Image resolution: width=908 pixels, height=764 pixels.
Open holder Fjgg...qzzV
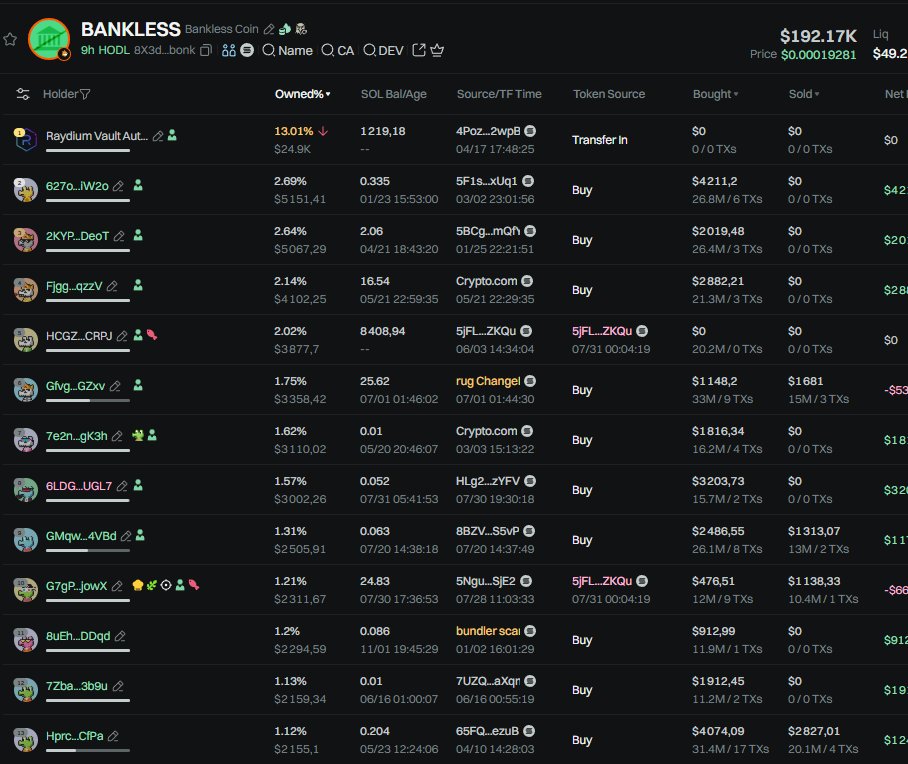(74, 286)
